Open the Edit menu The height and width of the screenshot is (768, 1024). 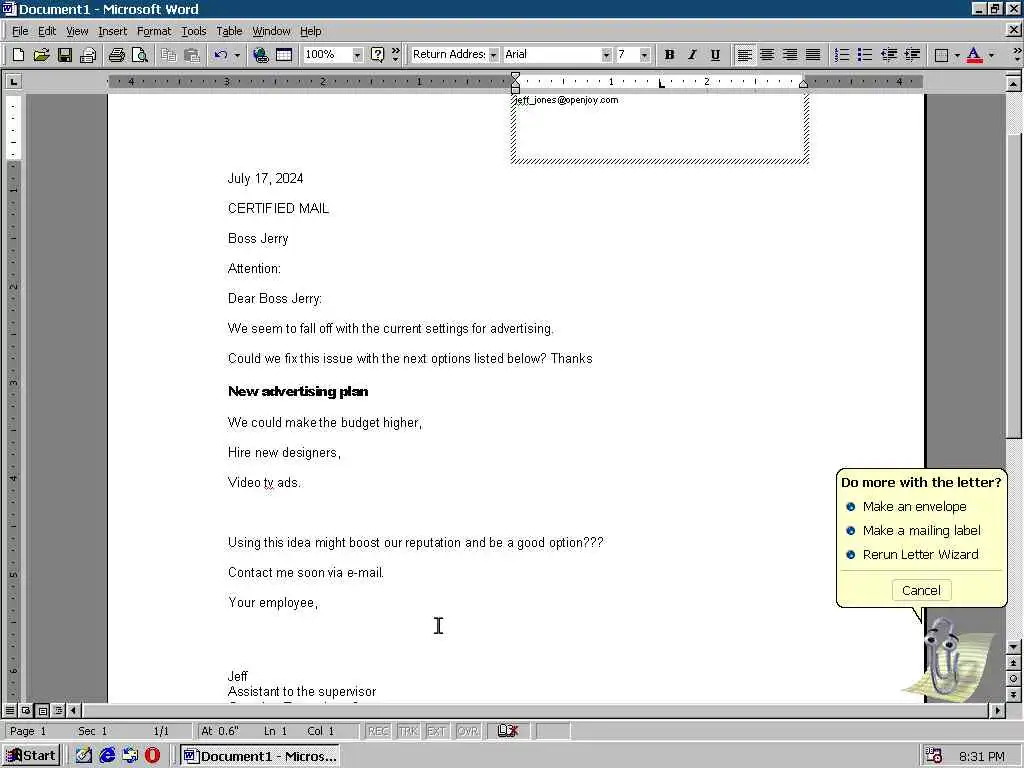[47, 31]
